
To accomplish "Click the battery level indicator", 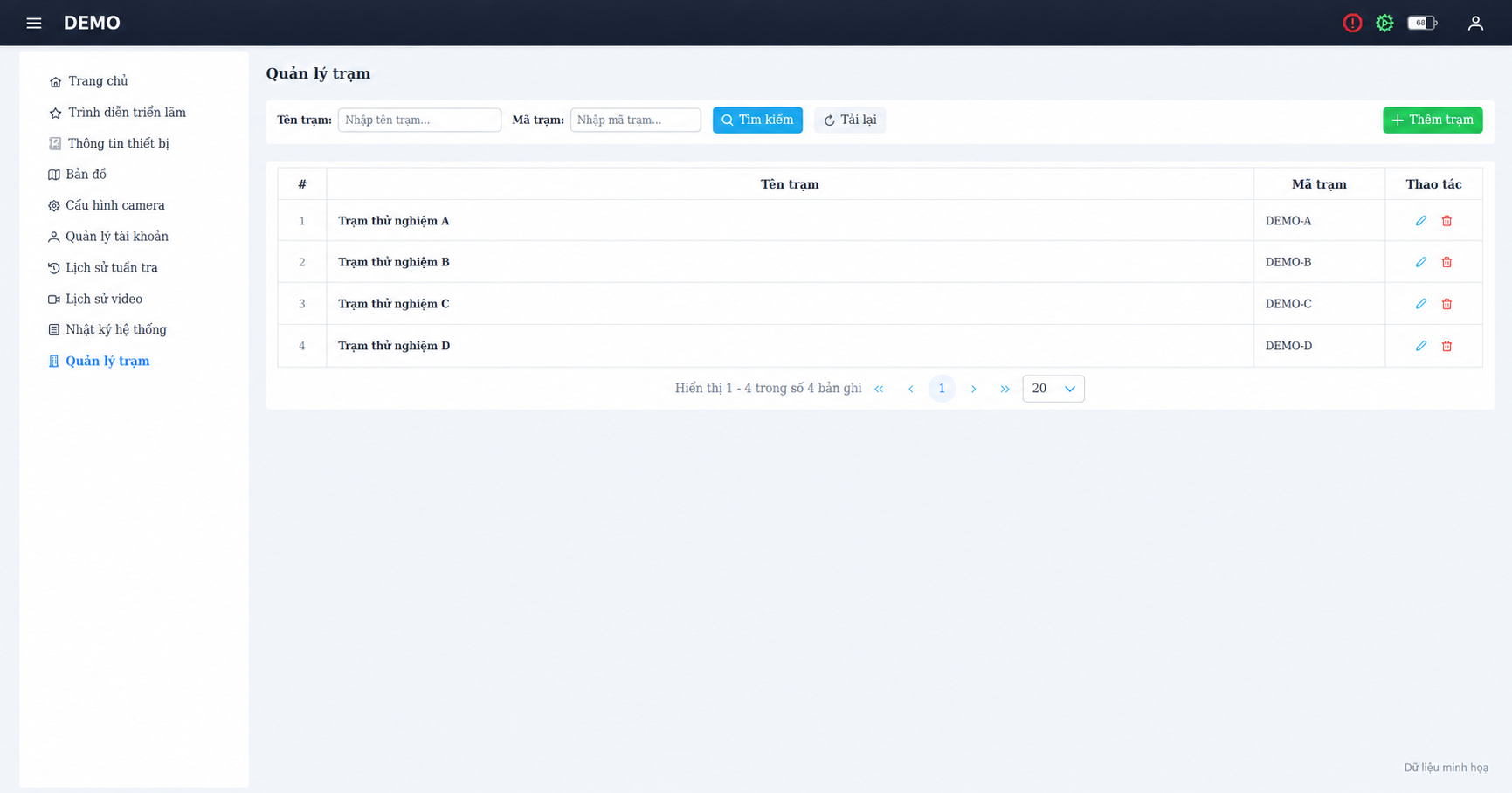I will pyautogui.click(x=1422, y=23).
